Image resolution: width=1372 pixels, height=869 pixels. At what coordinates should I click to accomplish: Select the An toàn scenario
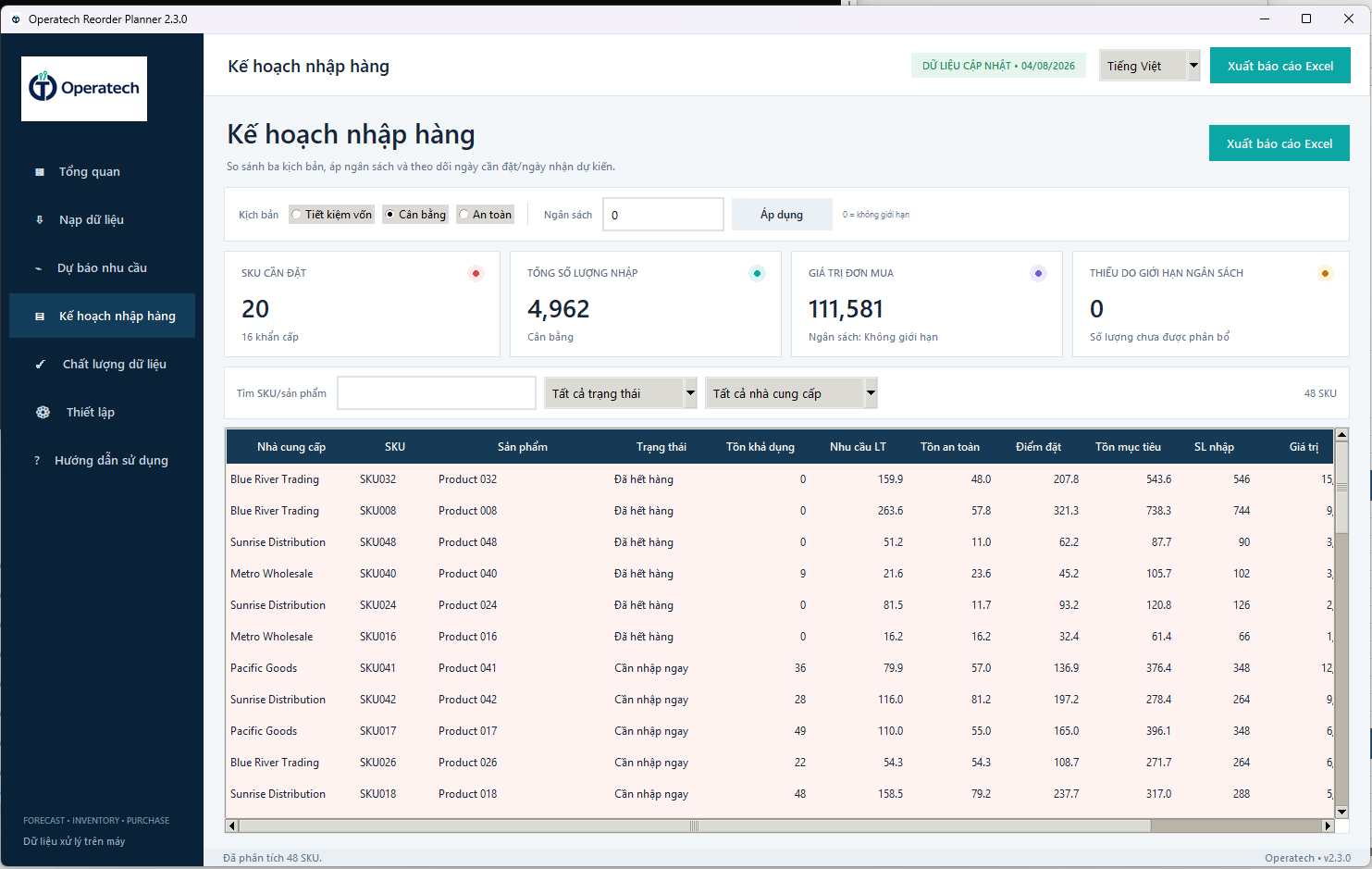coord(485,215)
